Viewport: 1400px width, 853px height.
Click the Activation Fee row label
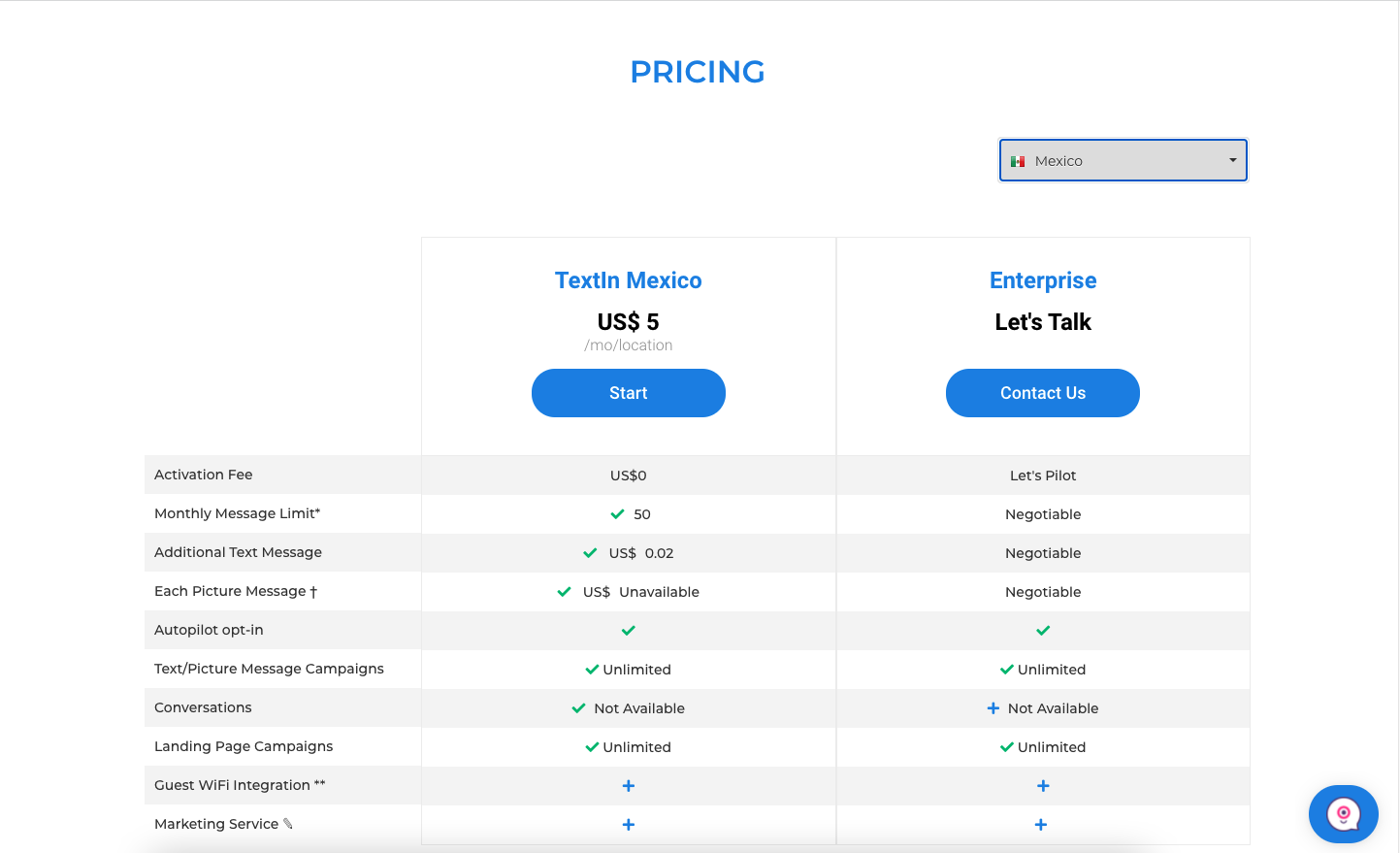(x=204, y=475)
